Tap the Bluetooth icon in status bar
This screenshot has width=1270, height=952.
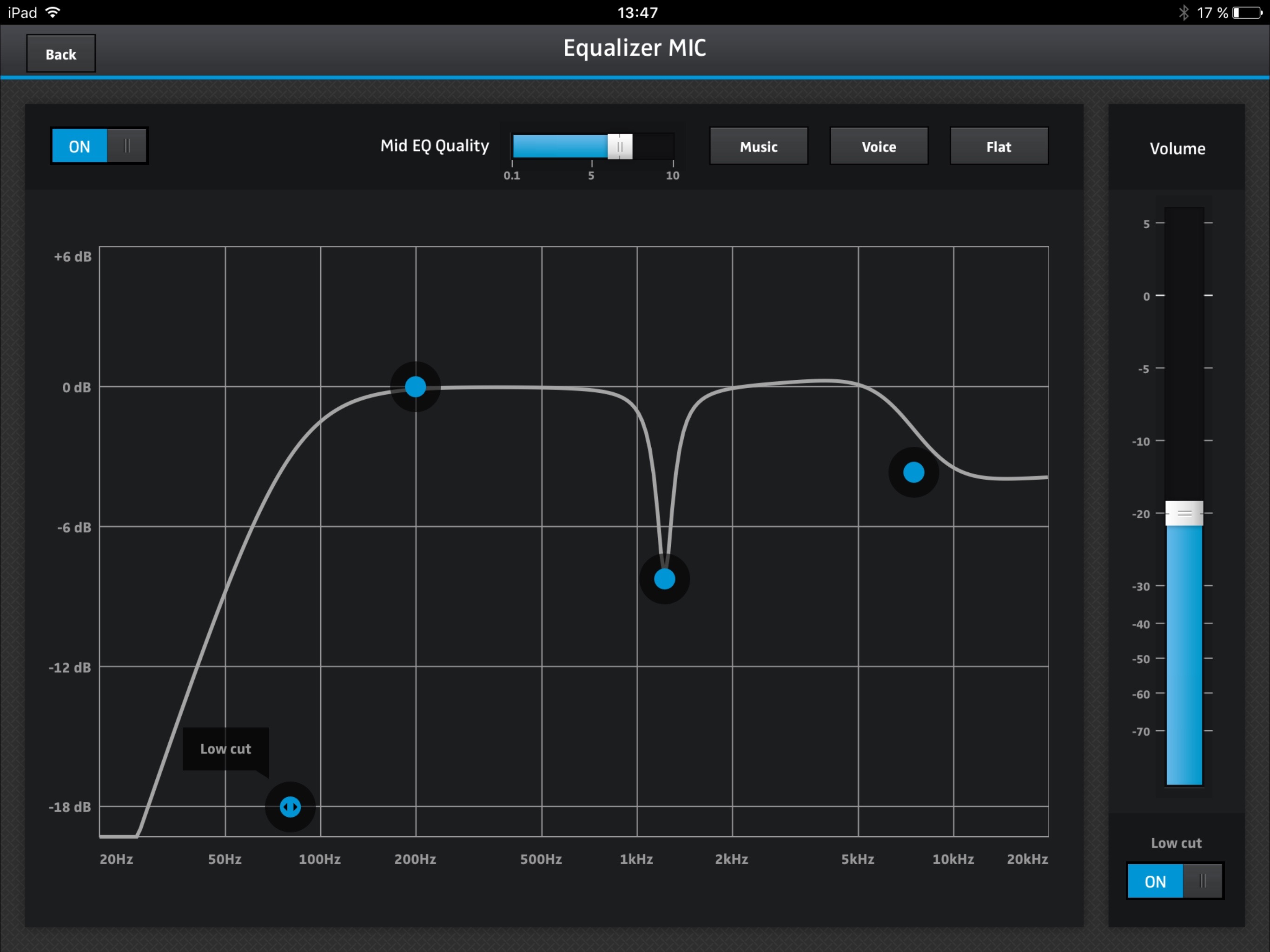[1184, 13]
